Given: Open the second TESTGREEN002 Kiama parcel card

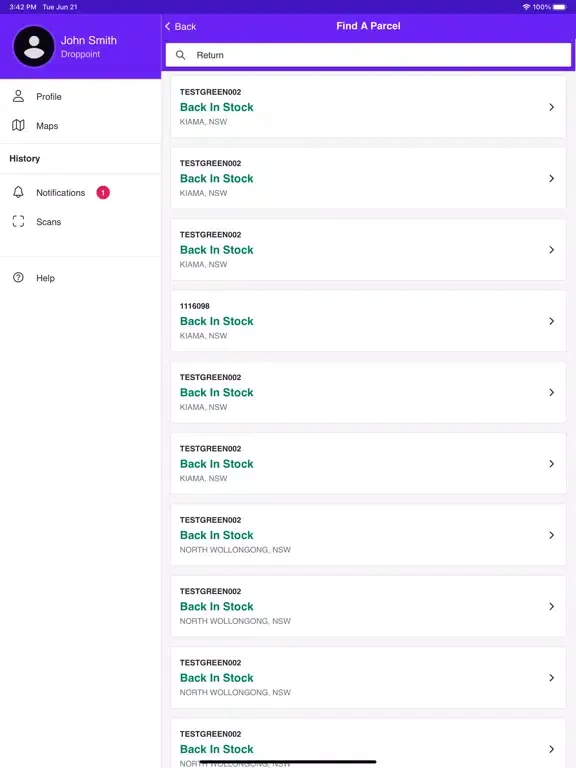Looking at the screenshot, I should pos(368,178).
